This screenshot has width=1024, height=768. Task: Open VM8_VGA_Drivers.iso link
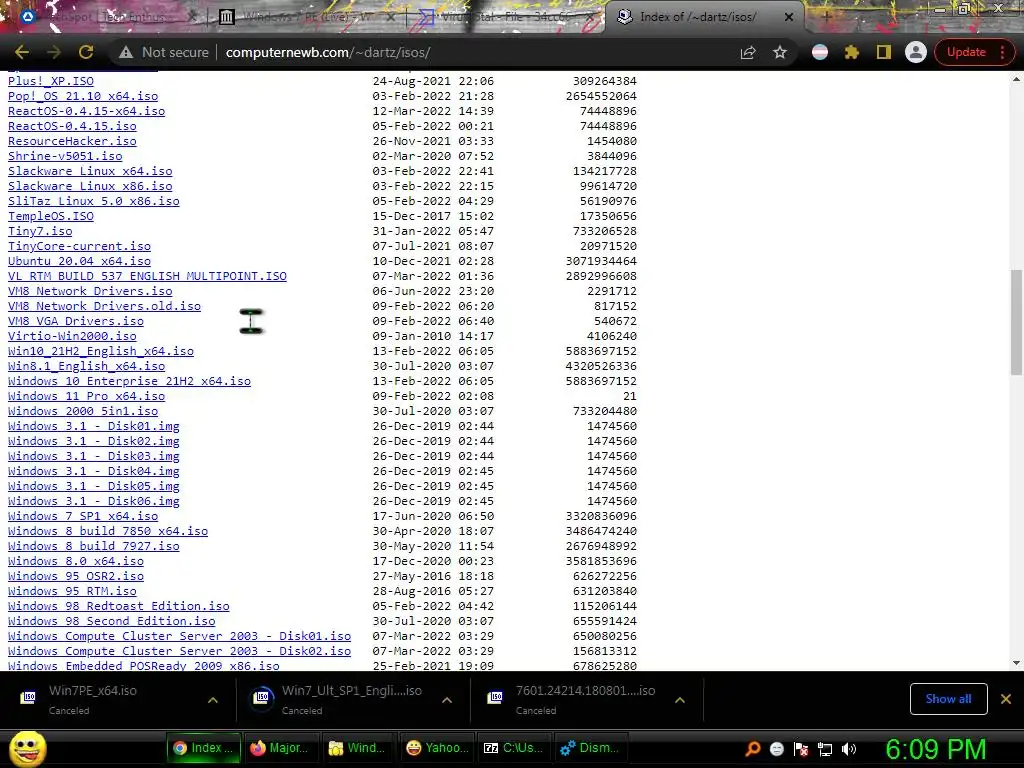point(76,321)
